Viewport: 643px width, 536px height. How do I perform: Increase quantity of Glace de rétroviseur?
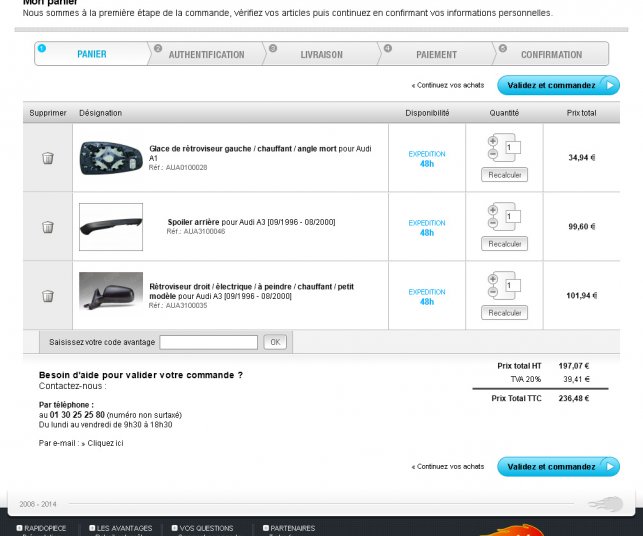pyautogui.click(x=493, y=141)
